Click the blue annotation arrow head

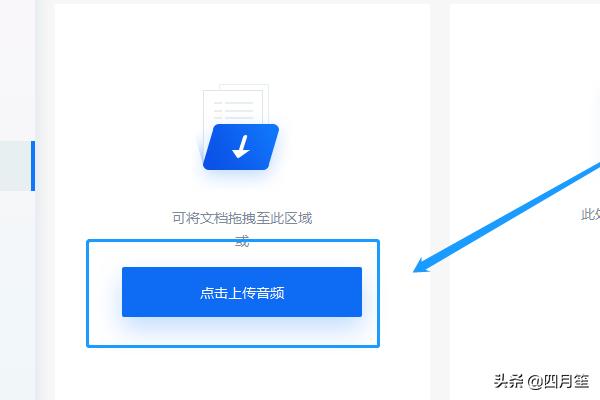(422, 265)
